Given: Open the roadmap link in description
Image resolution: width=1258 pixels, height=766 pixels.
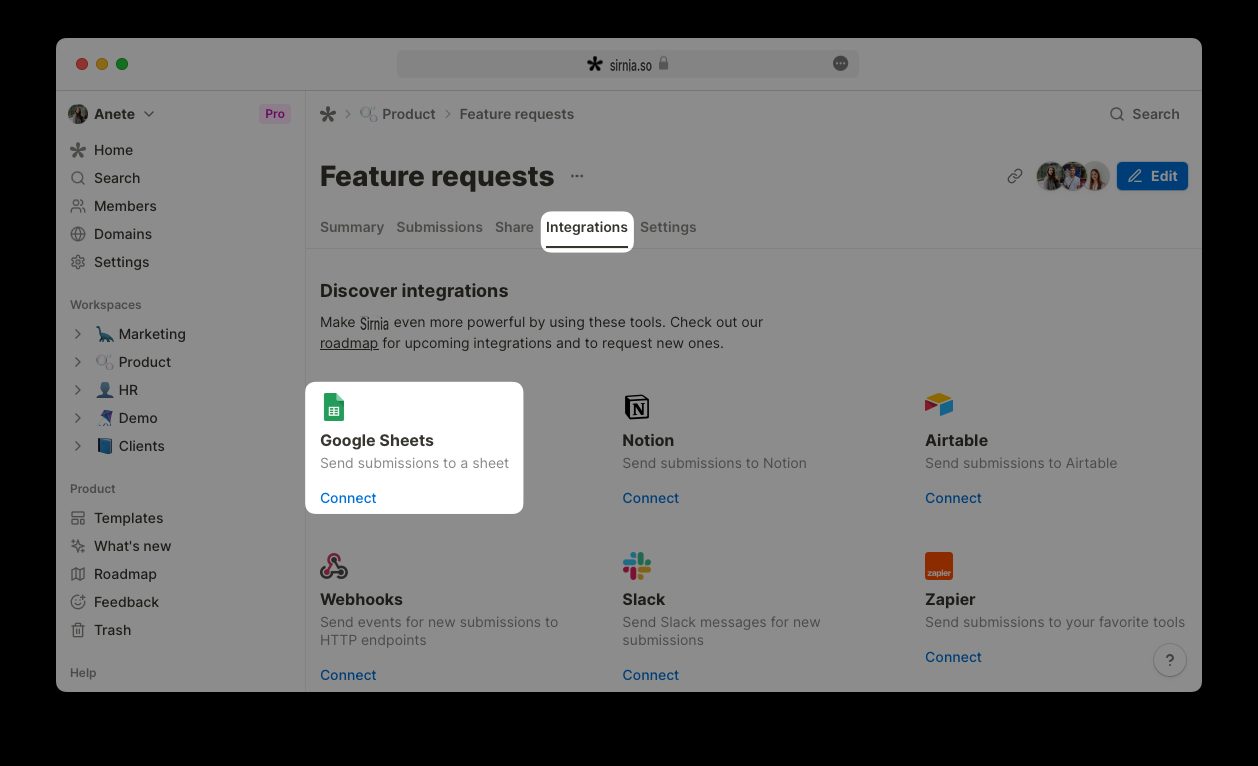Looking at the screenshot, I should [349, 343].
